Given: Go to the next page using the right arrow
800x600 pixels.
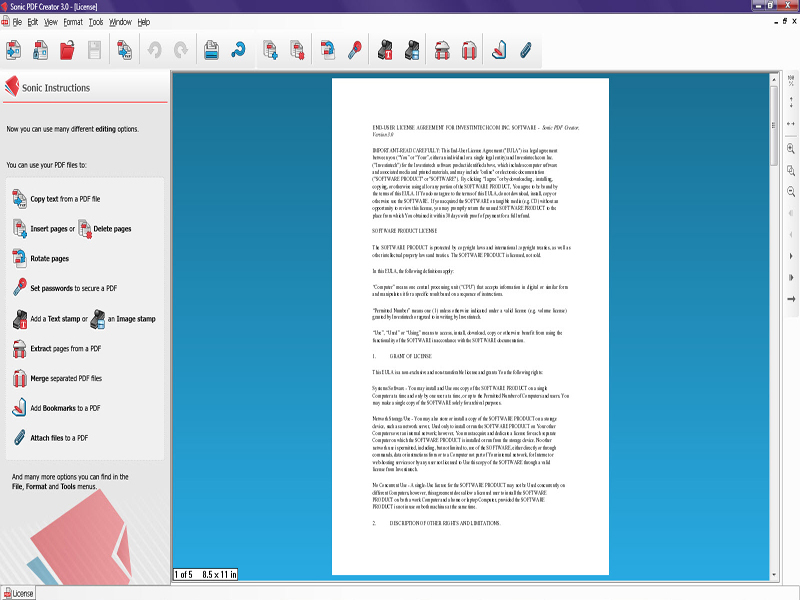Looking at the screenshot, I should [x=791, y=256].
